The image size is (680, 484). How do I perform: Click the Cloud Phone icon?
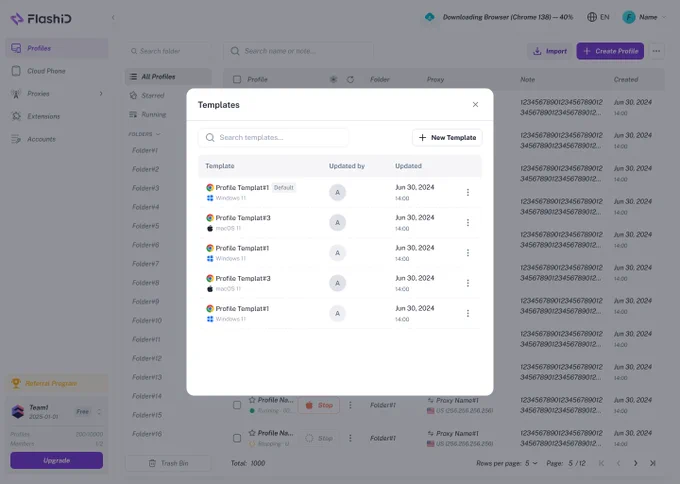(16, 71)
